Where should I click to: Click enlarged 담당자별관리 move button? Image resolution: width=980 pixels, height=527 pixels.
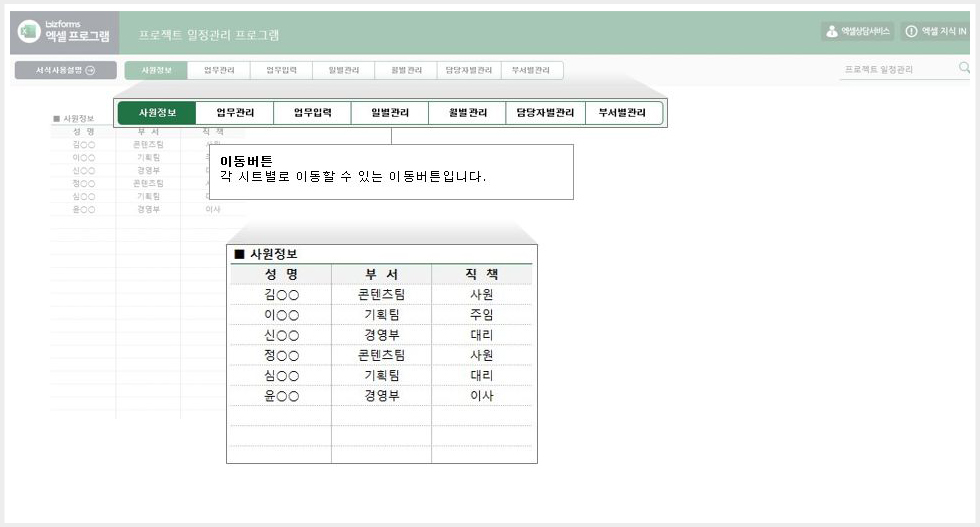tap(545, 113)
